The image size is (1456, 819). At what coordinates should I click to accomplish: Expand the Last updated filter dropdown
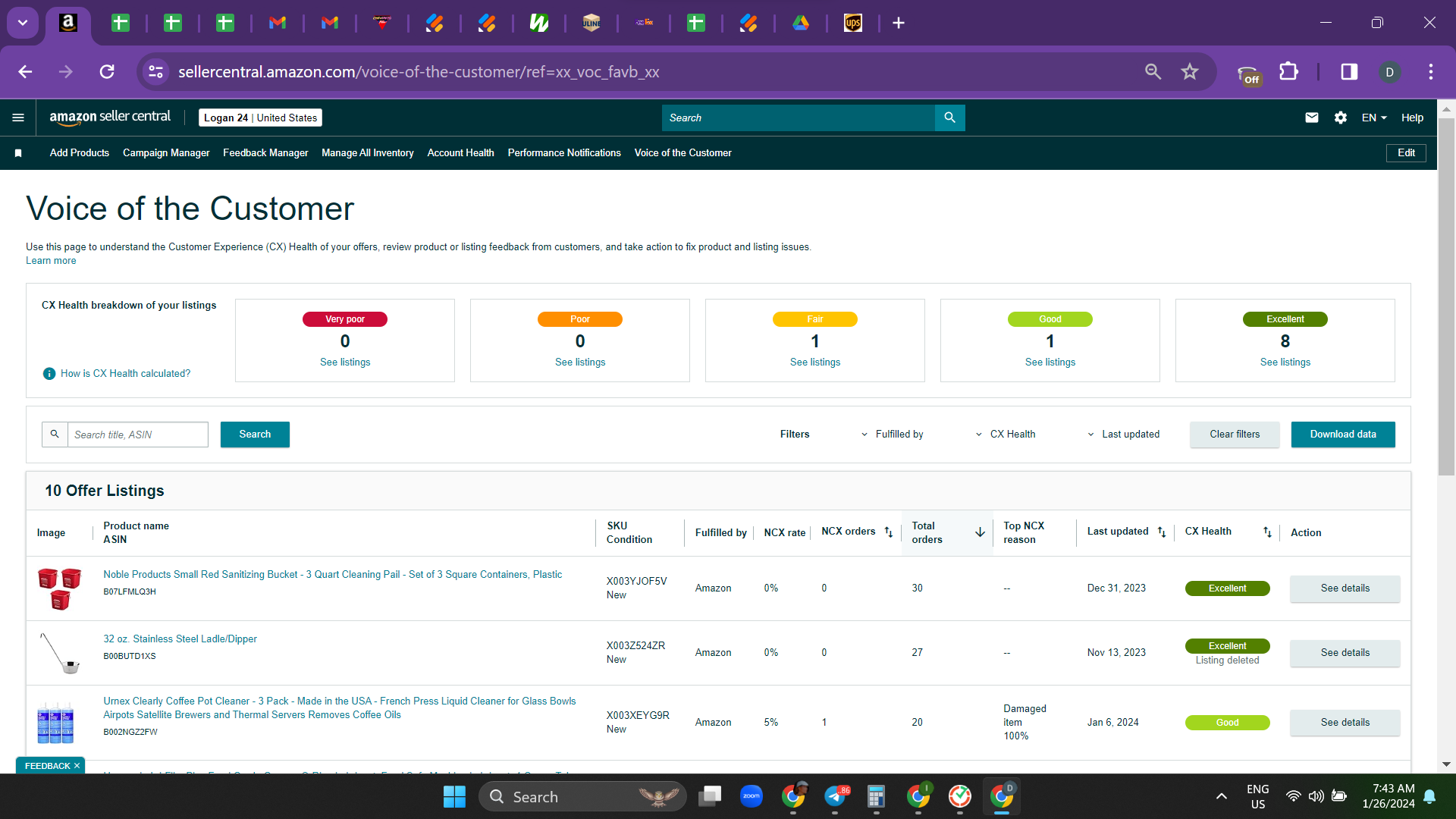[x=1124, y=435]
